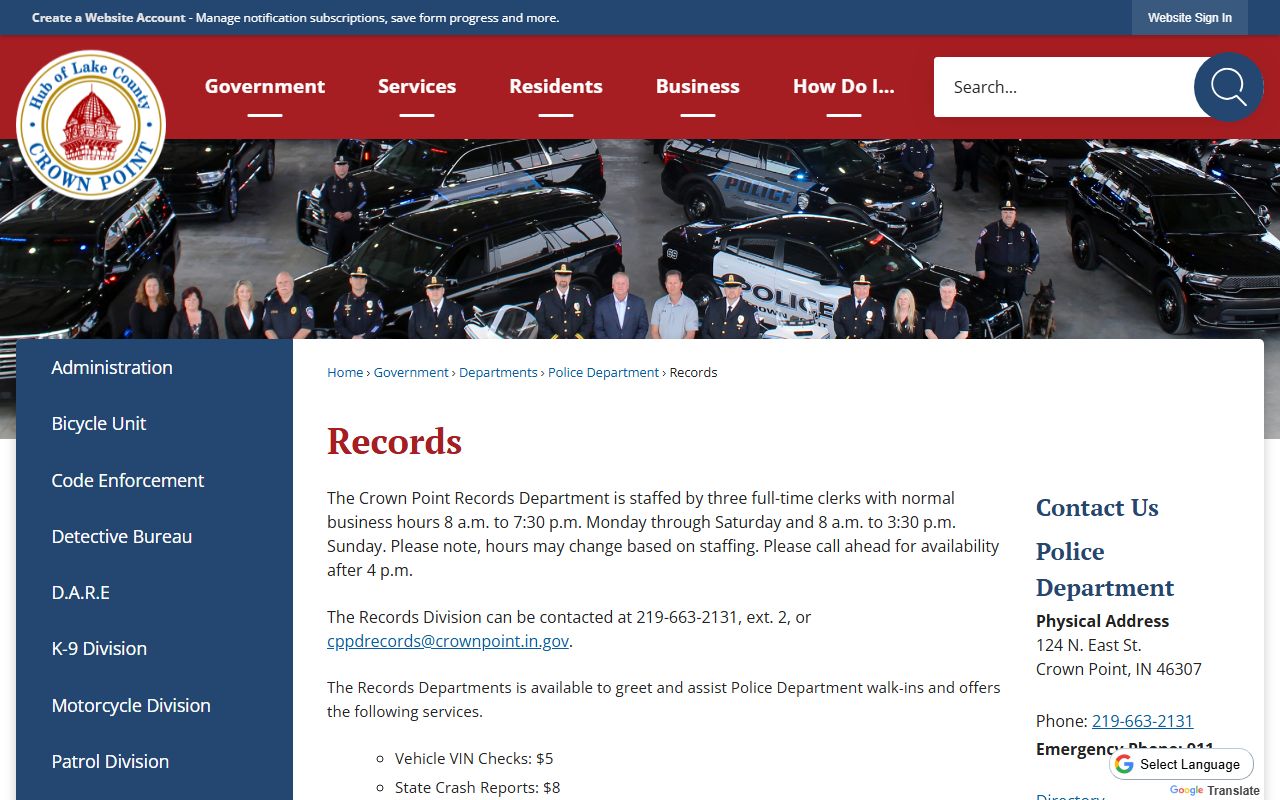Image resolution: width=1280 pixels, height=800 pixels.
Task: Click the 219-663-2131 phone link
Action: coord(1142,721)
